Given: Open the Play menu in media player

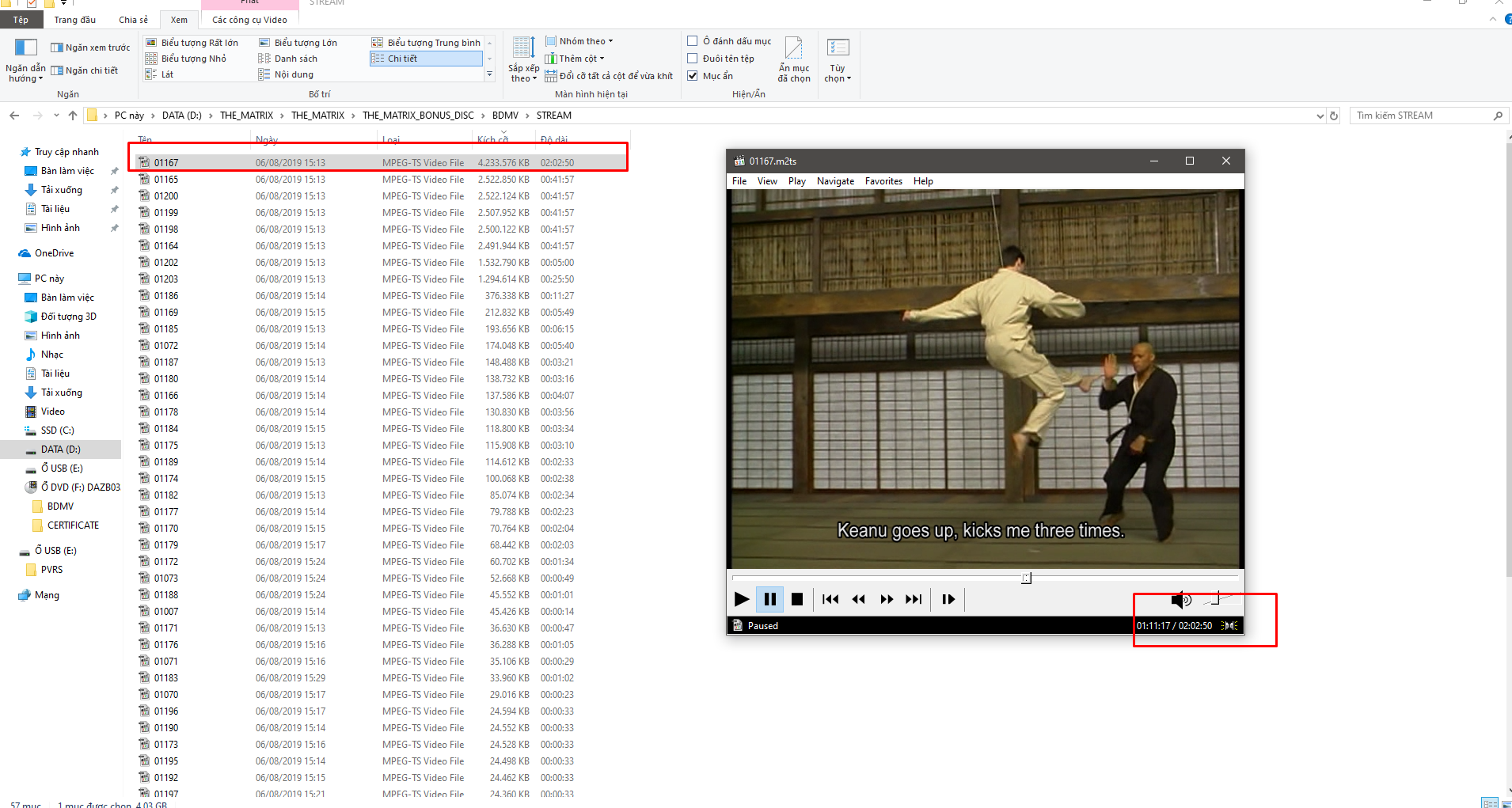Looking at the screenshot, I should pos(797,181).
